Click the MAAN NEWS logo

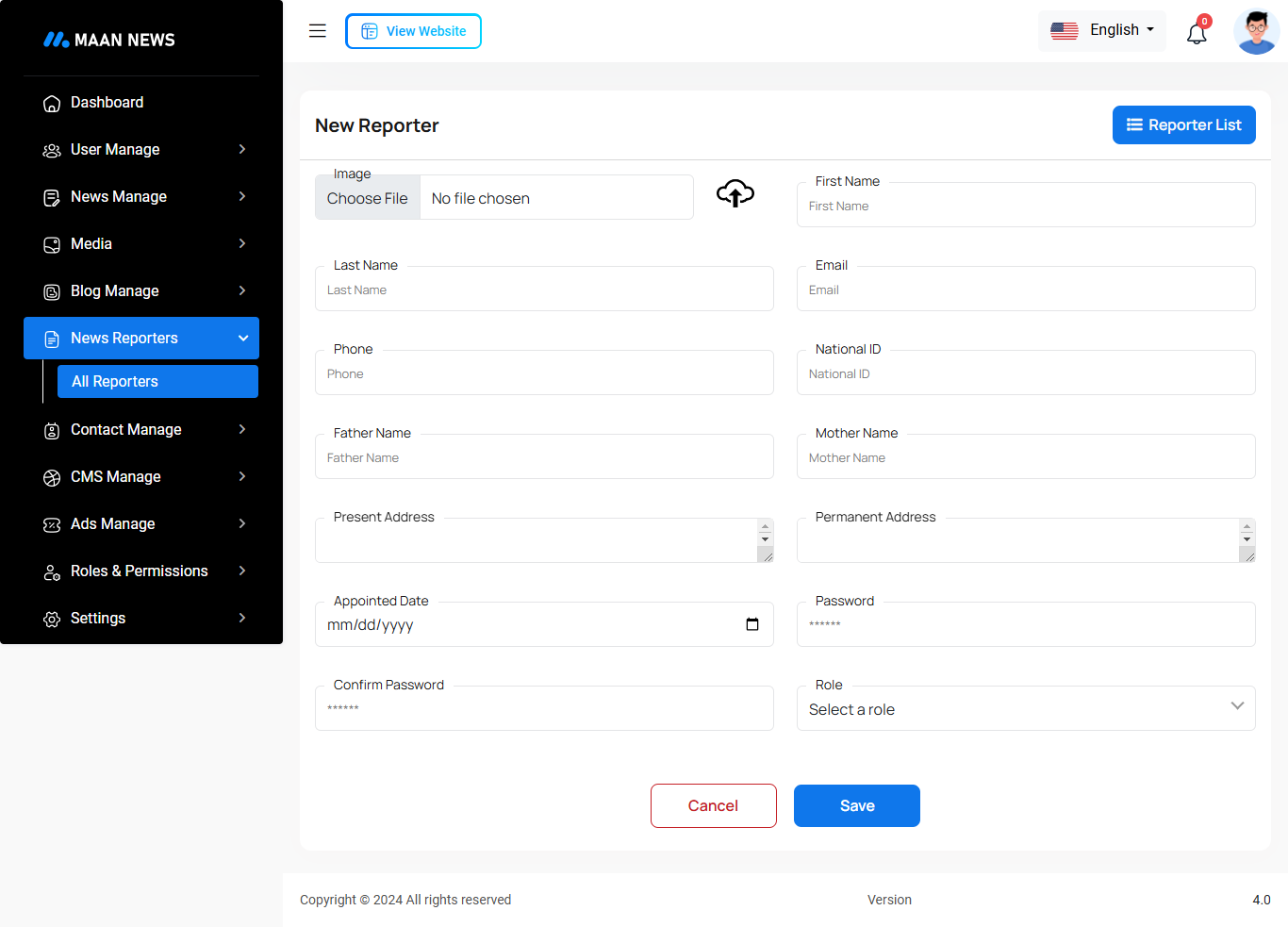pyautogui.click(x=109, y=40)
